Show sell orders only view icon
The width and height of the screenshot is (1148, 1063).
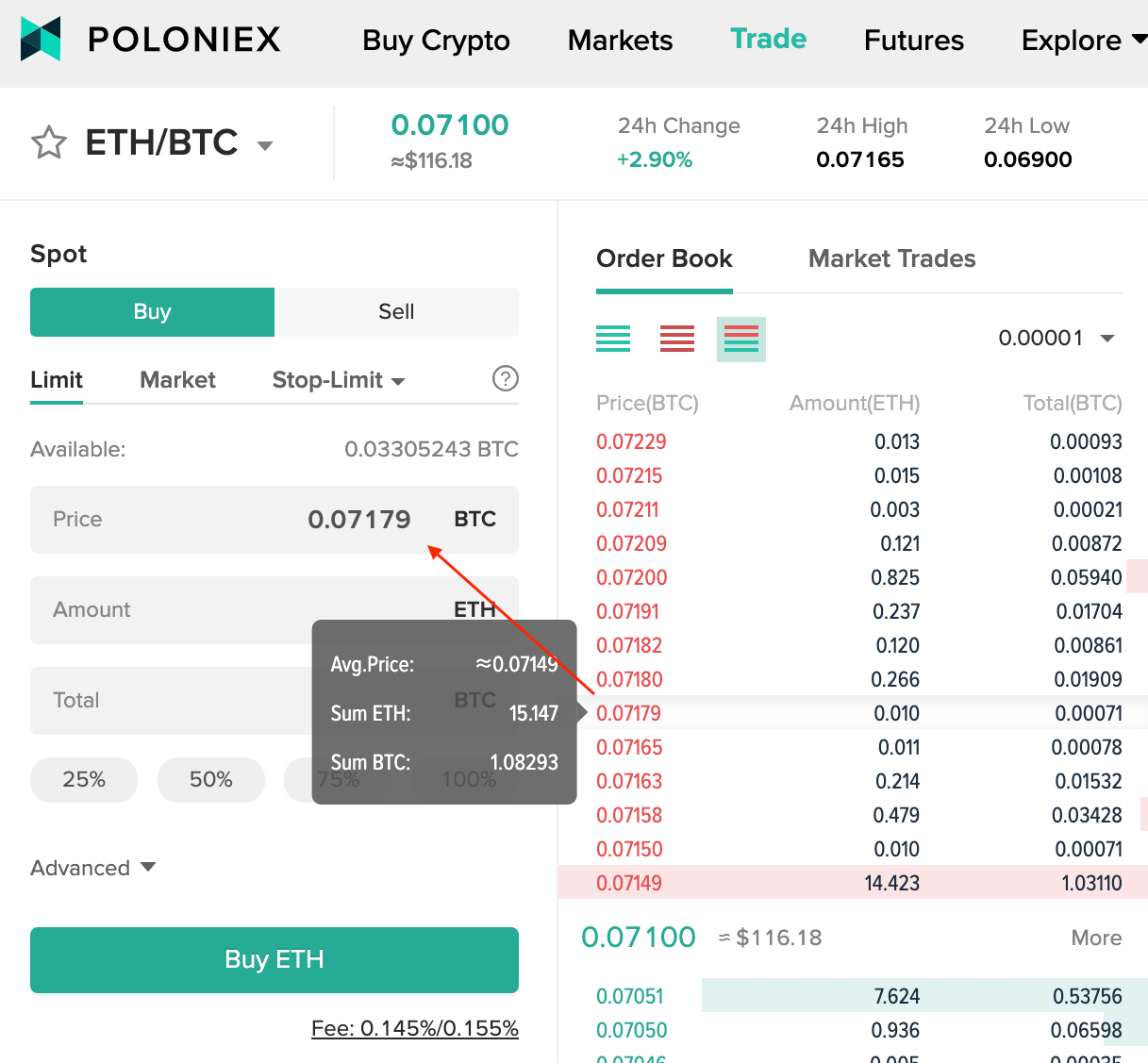pos(677,339)
